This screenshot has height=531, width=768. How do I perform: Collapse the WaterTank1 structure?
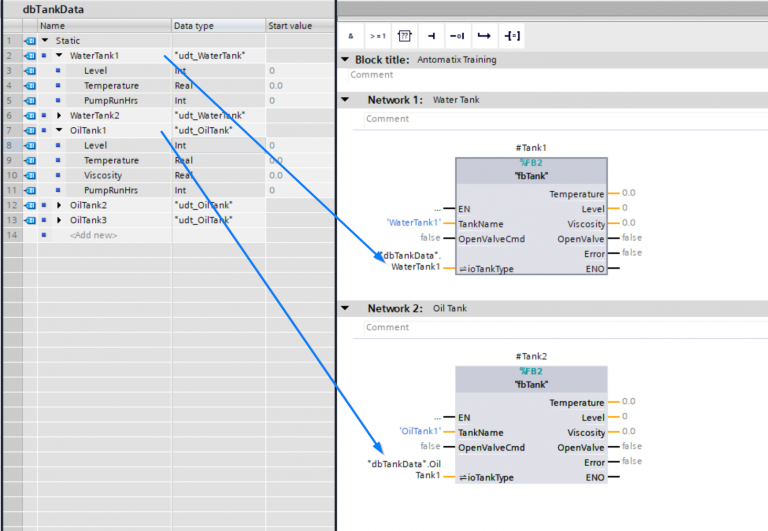point(59,56)
